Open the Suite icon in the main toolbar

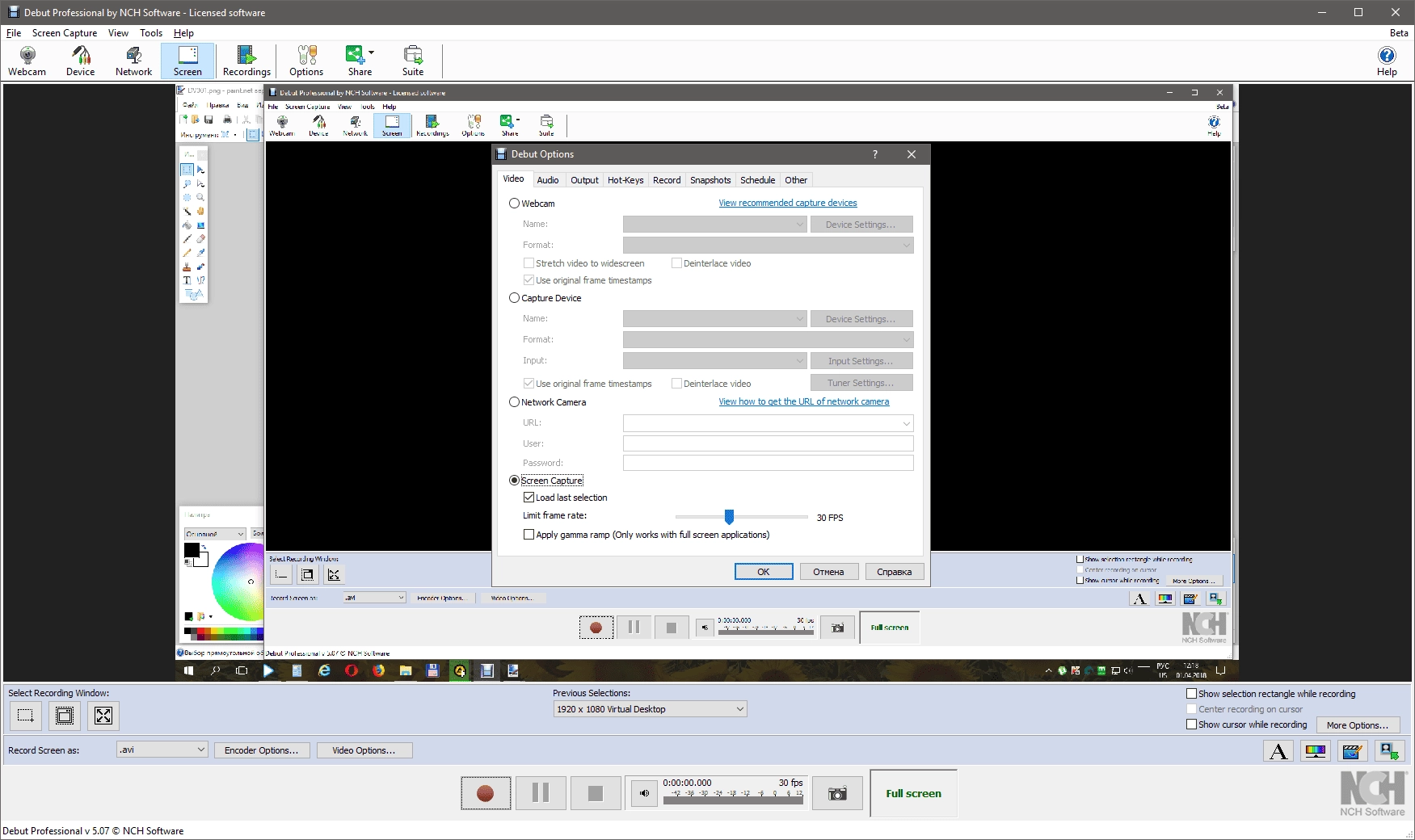click(413, 61)
